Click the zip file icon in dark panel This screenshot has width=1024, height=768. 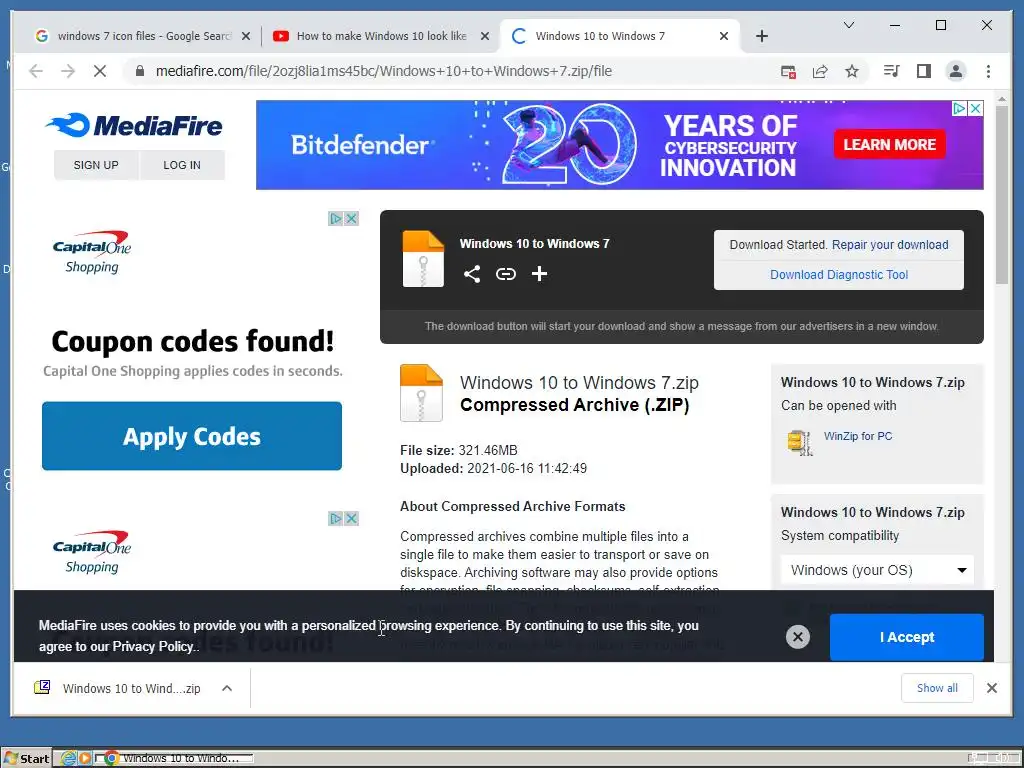(423, 259)
